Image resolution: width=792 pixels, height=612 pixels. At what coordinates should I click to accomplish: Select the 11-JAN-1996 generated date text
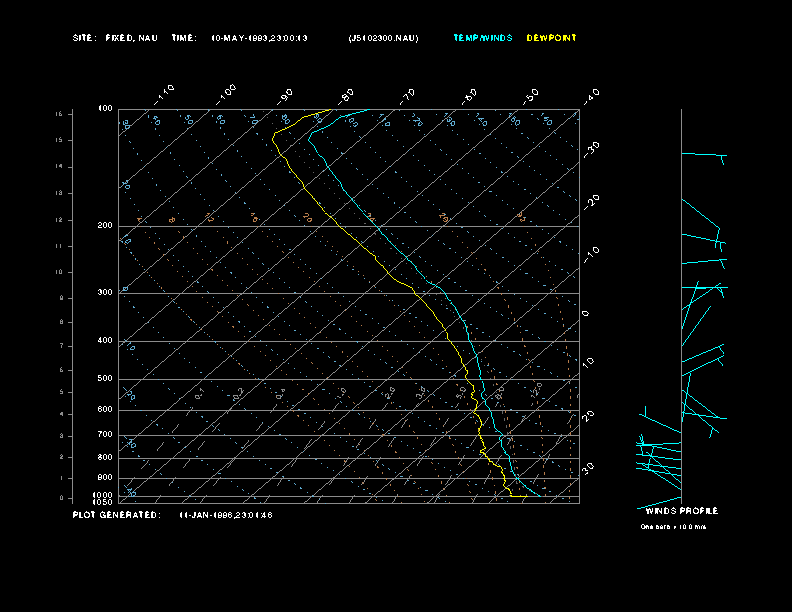[x=226, y=515]
